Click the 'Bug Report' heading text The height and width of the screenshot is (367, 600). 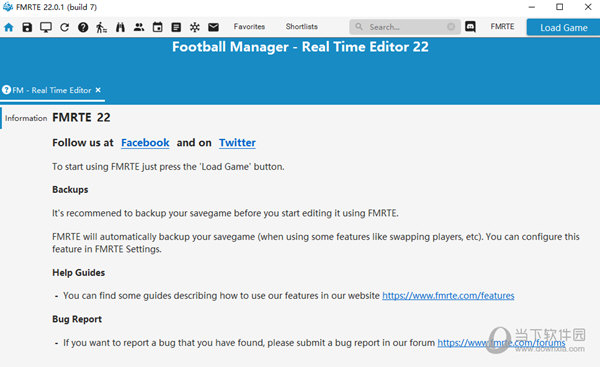77,319
